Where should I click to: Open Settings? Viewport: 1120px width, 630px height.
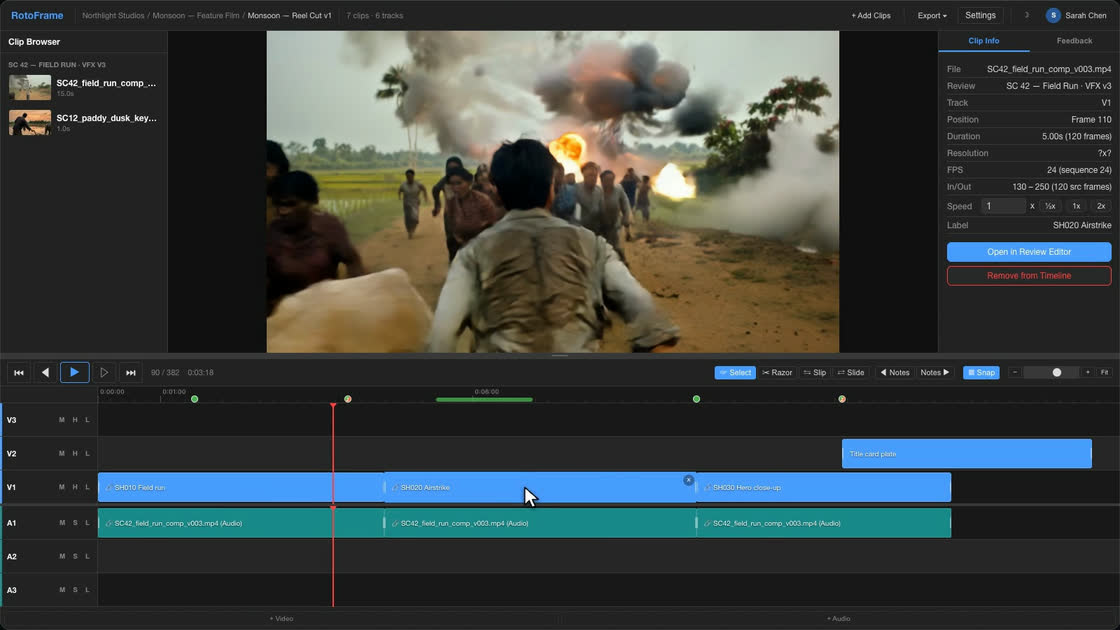coord(980,15)
